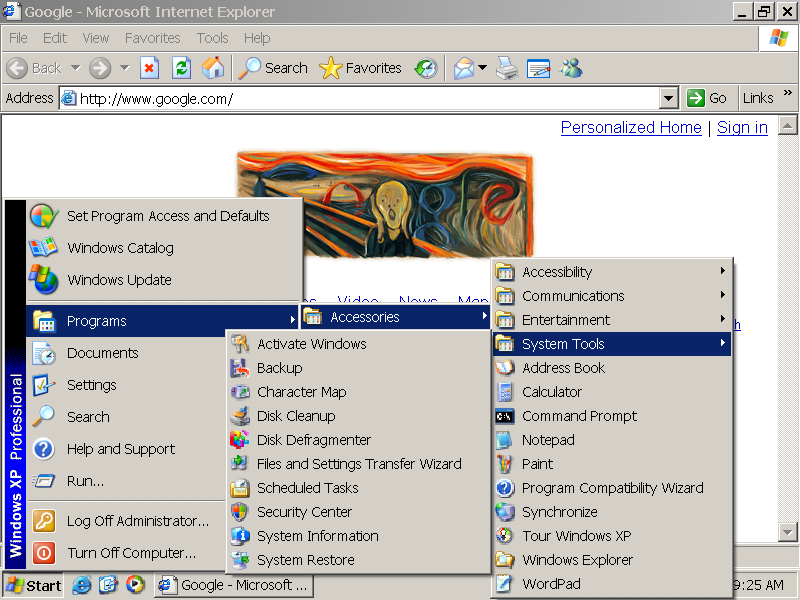Screen dimensions: 800x600
Task: Open Files and Settings Transfer Wizard
Action: tap(358, 464)
